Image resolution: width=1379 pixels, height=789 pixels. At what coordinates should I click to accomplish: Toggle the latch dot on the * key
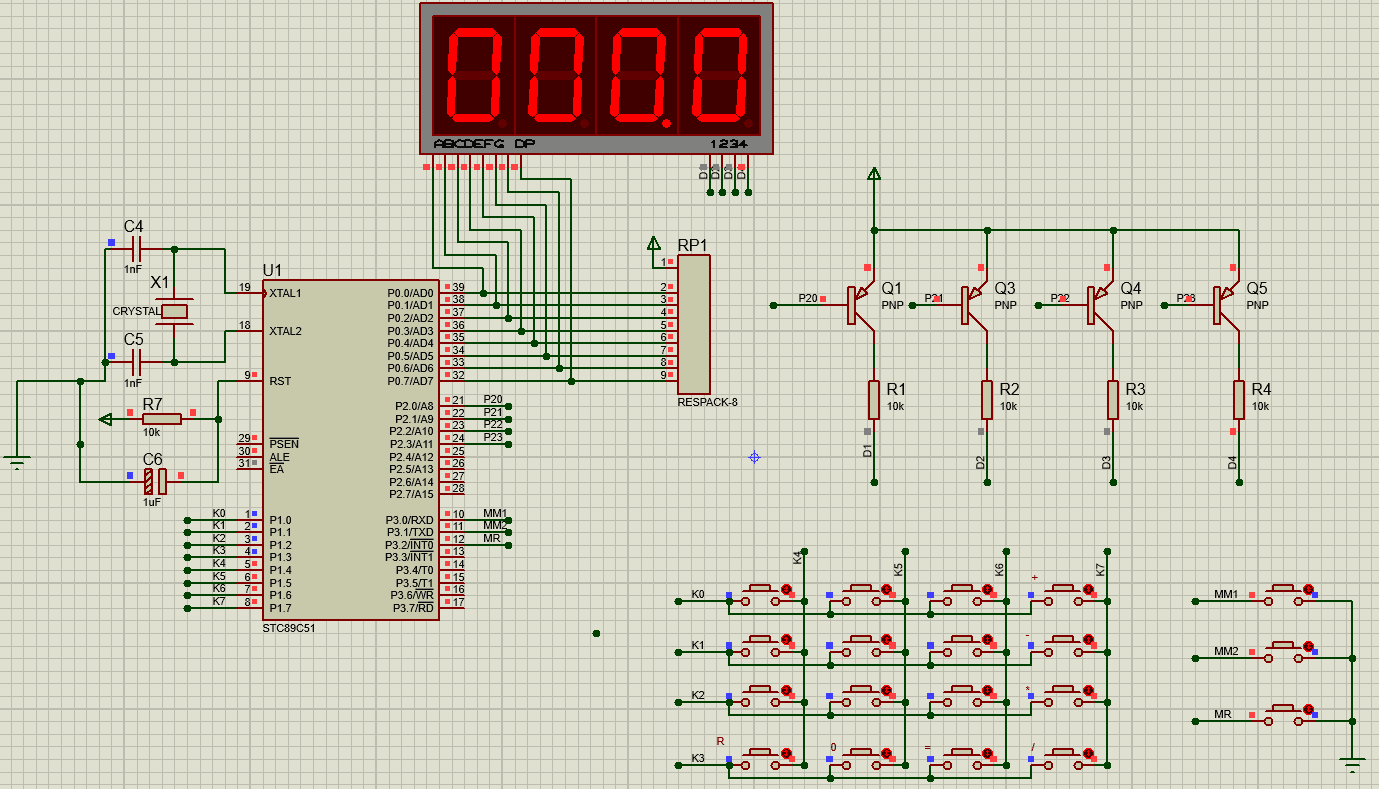pos(1088,692)
